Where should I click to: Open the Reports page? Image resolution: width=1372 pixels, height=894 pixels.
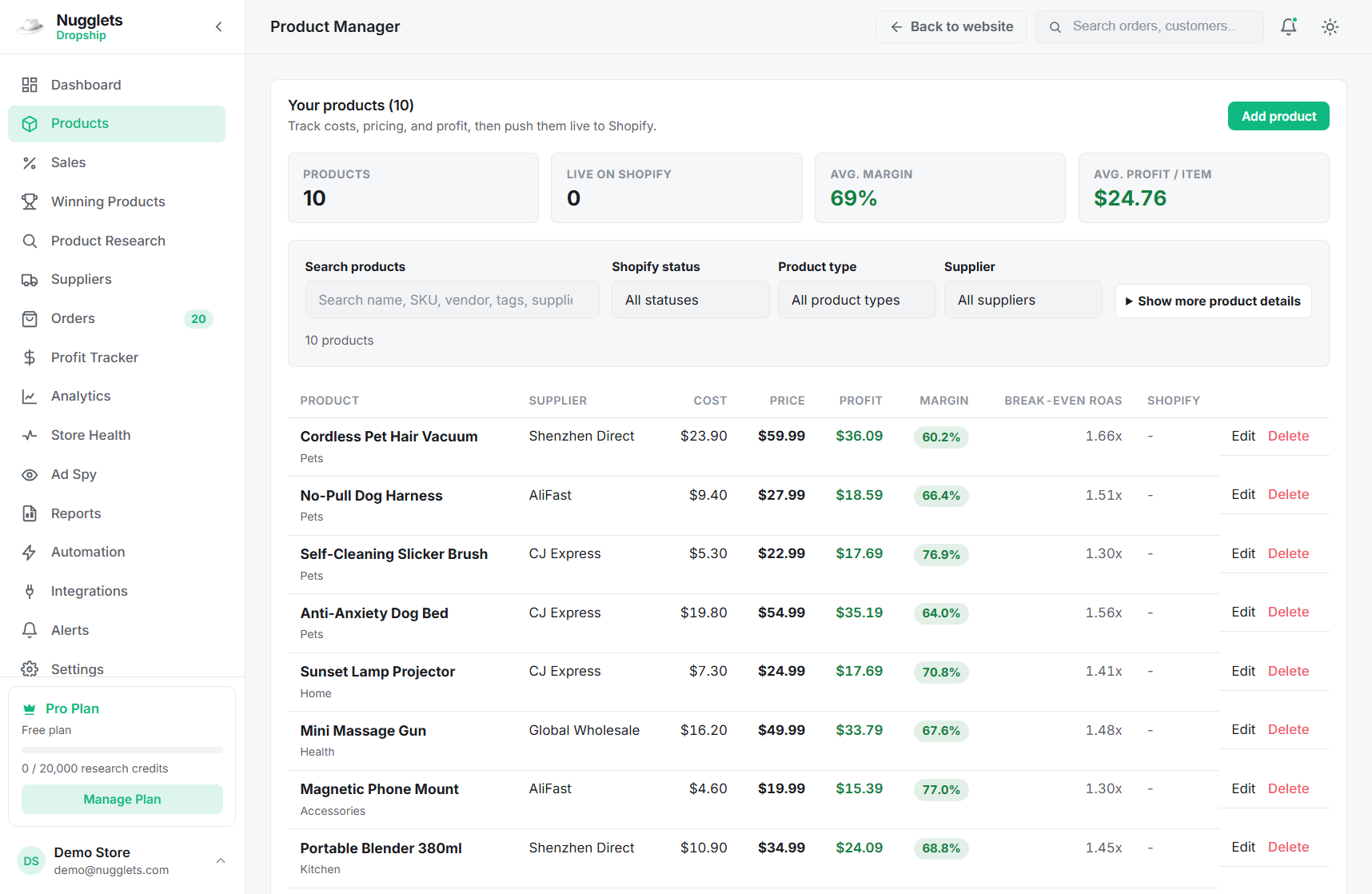[x=117, y=513]
